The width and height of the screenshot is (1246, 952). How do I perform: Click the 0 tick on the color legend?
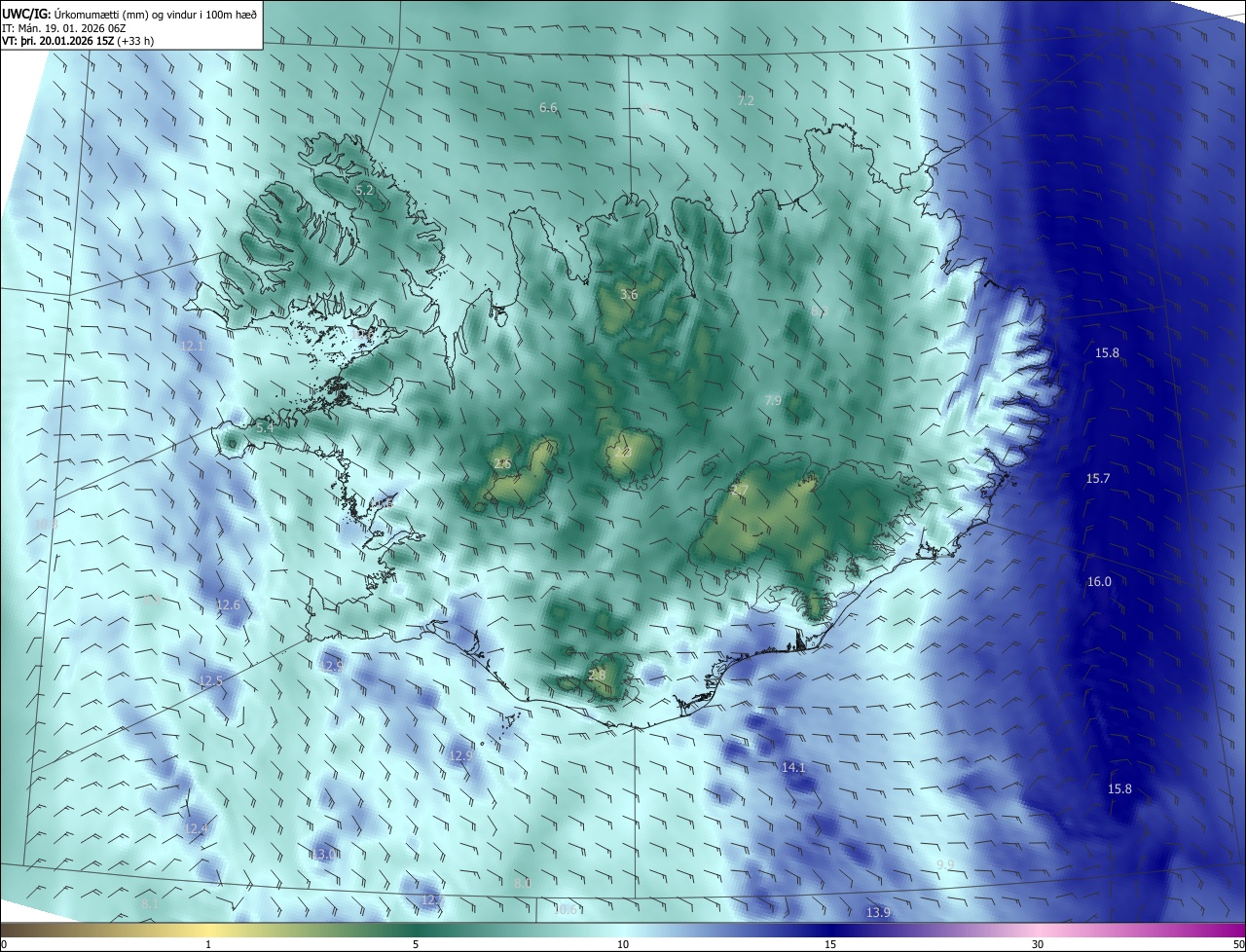[x=3, y=944]
